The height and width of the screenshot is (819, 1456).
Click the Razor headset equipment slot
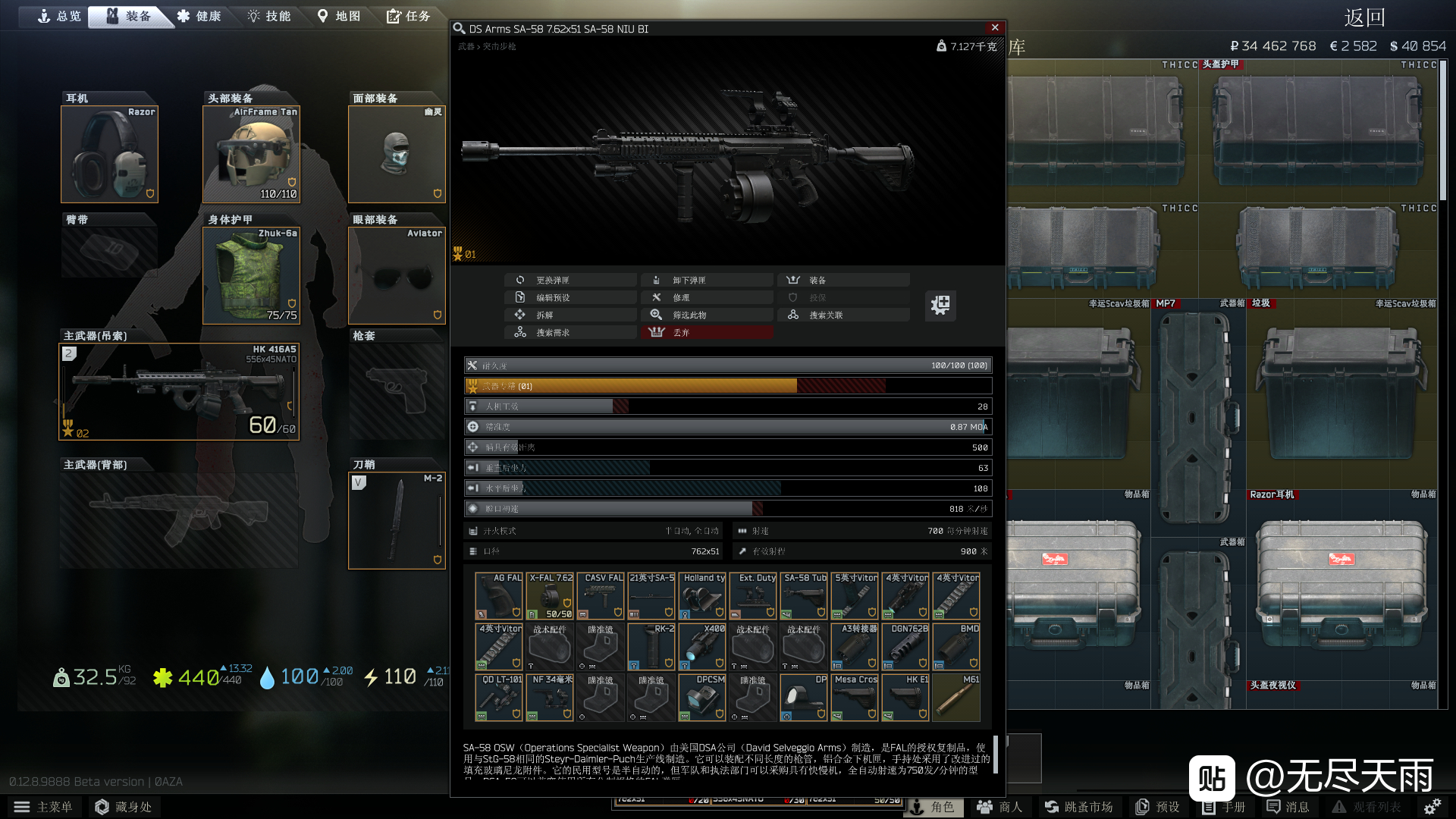click(x=109, y=154)
